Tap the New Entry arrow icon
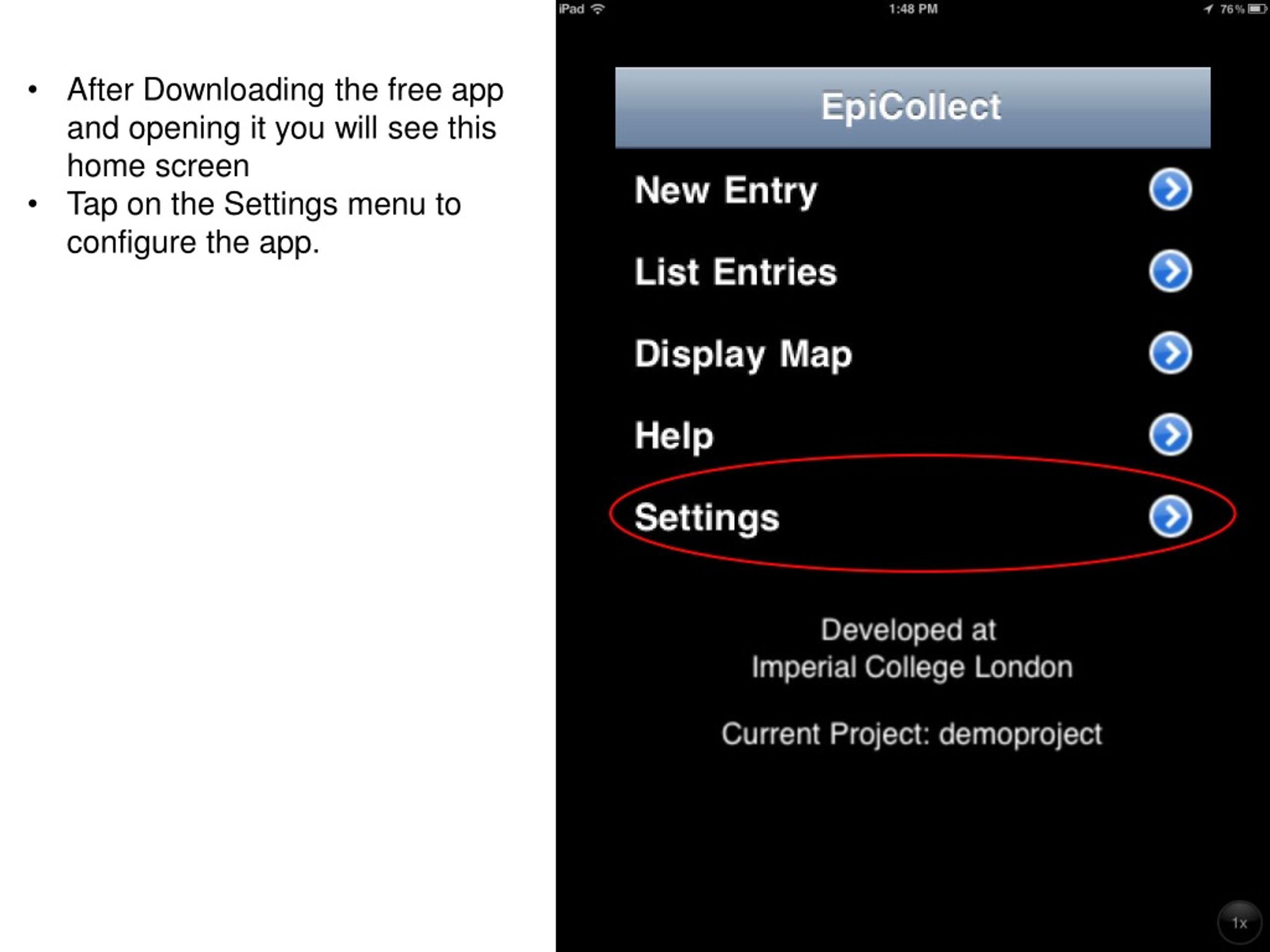This screenshot has width=1270, height=952. pyautogui.click(x=1170, y=189)
